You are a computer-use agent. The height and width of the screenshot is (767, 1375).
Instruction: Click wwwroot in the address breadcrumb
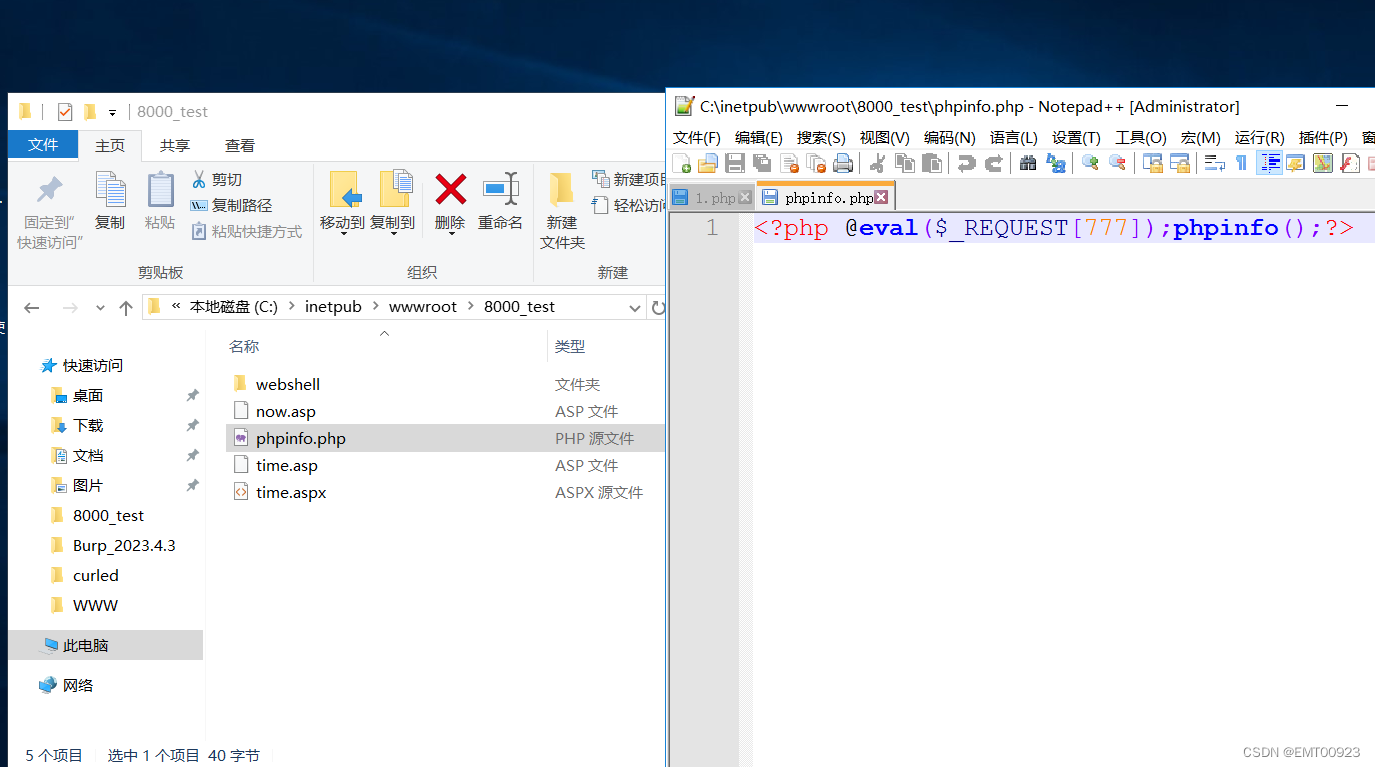point(423,307)
